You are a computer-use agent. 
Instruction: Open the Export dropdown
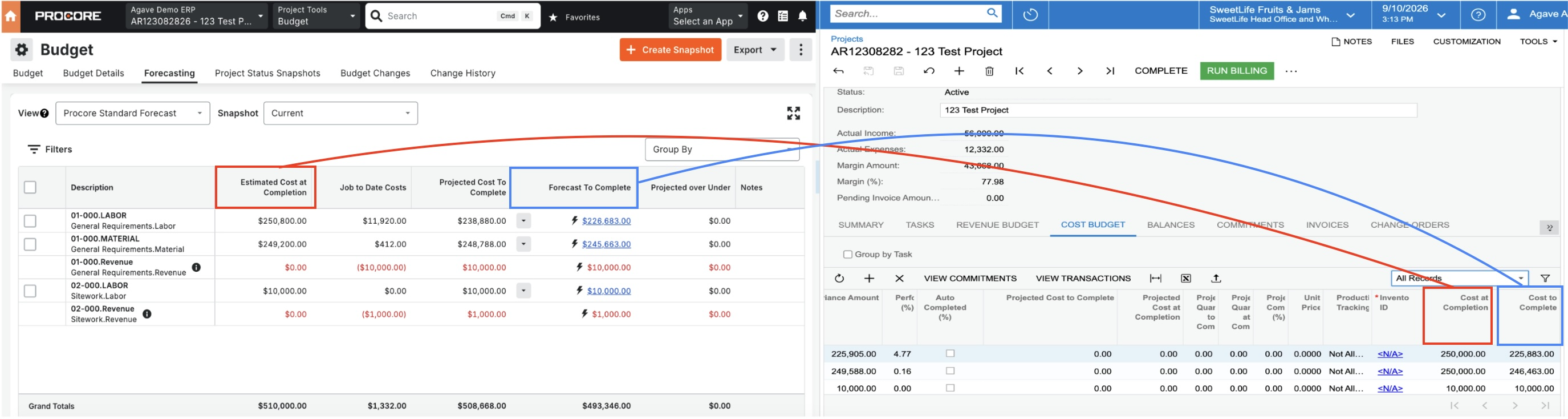pos(755,50)
